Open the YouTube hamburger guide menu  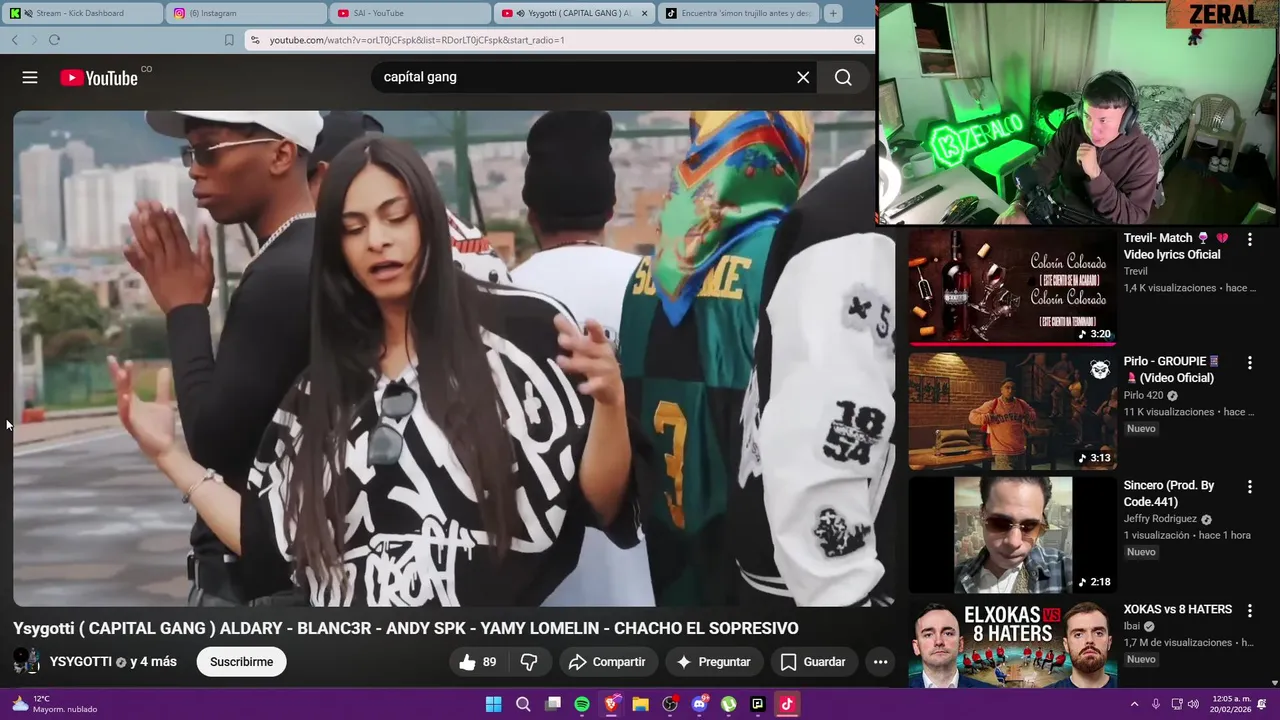pos(30,77)
